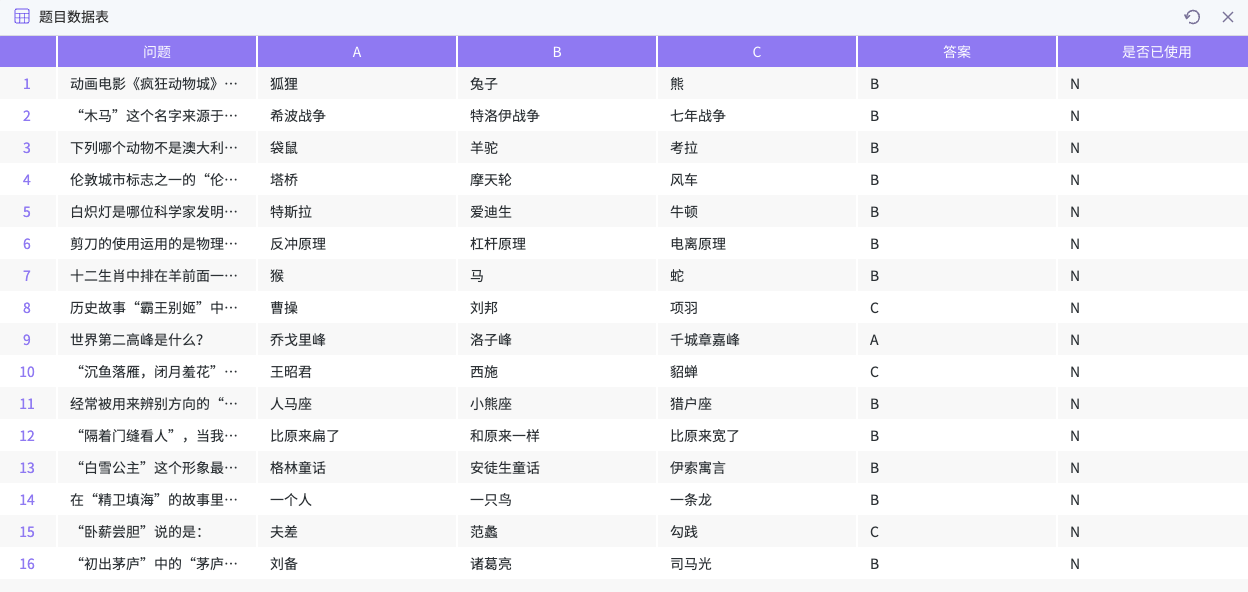Click the cell 电离原理

[757, 244]
